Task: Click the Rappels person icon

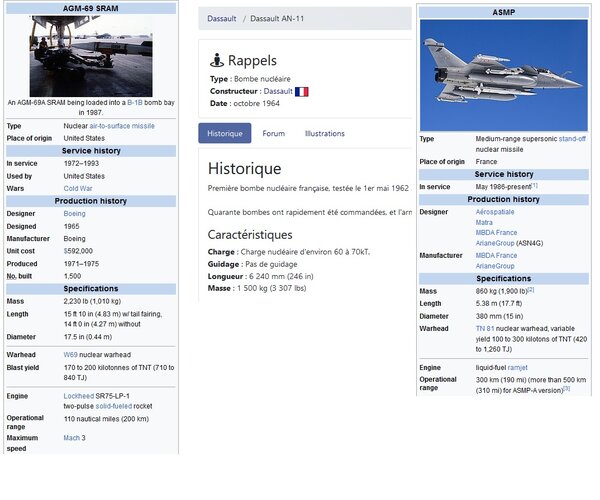Action: [x=217, y=60]
